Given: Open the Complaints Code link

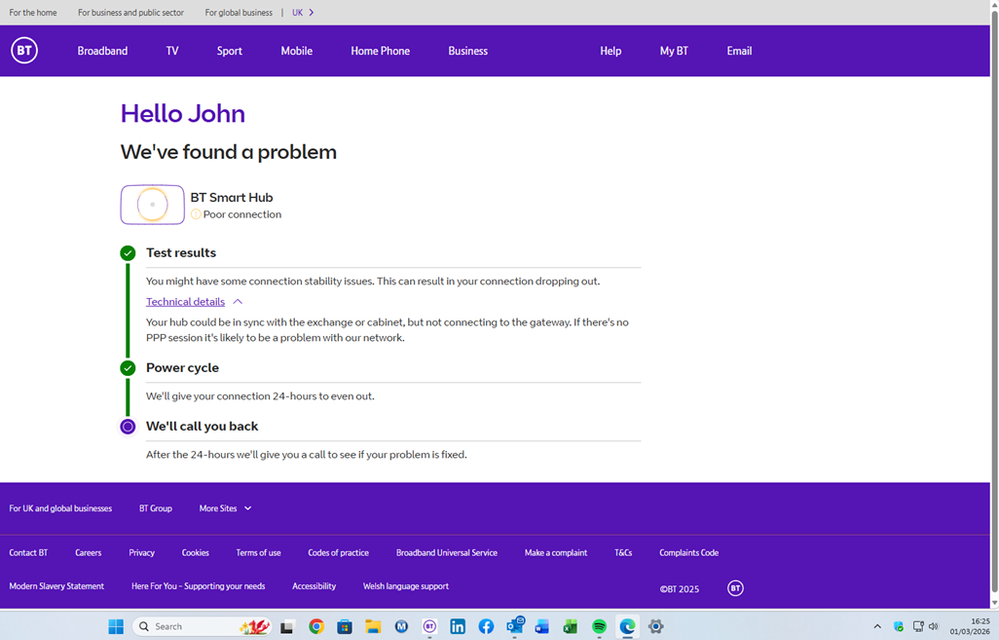Looking at the screenshot, I should (x=689, y=553).
